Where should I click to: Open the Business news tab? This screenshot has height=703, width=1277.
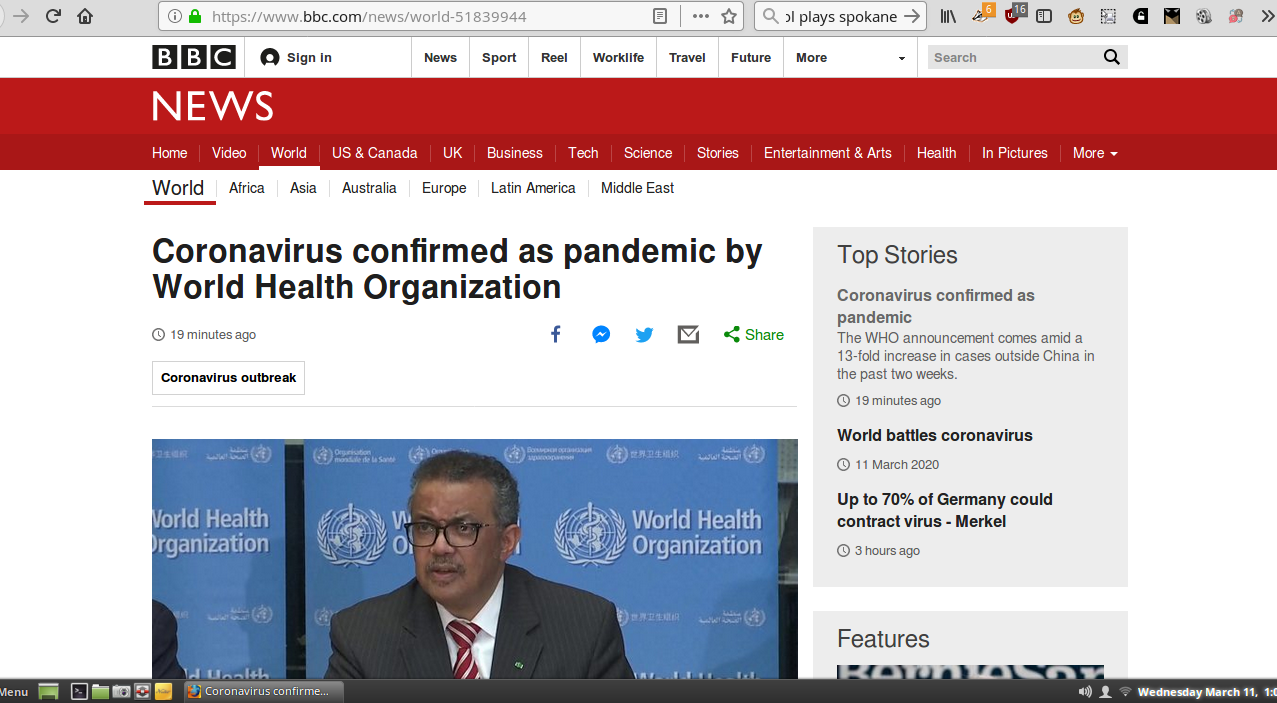[x=515, y=153]
